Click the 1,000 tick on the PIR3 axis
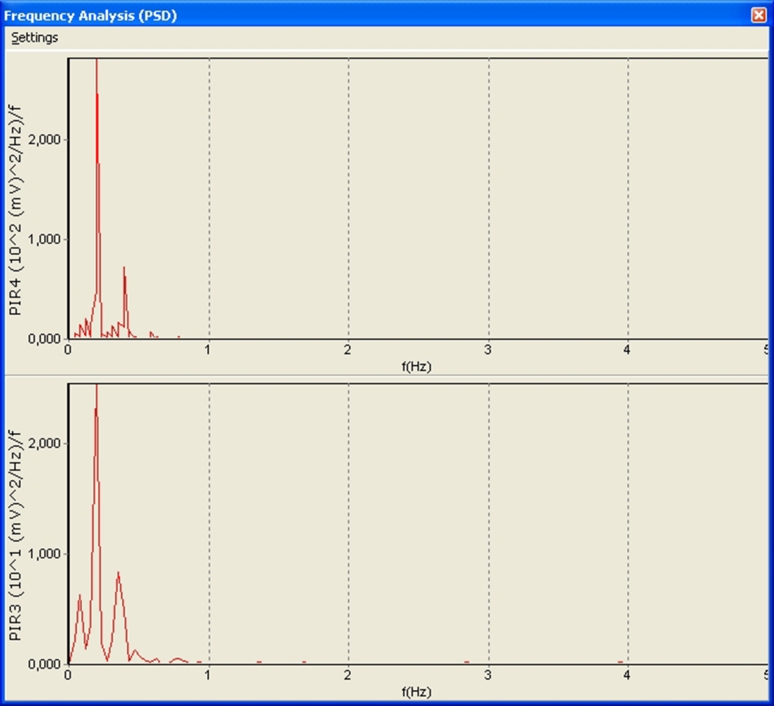The width and height of the screenshot is (774, 706). 48,554
